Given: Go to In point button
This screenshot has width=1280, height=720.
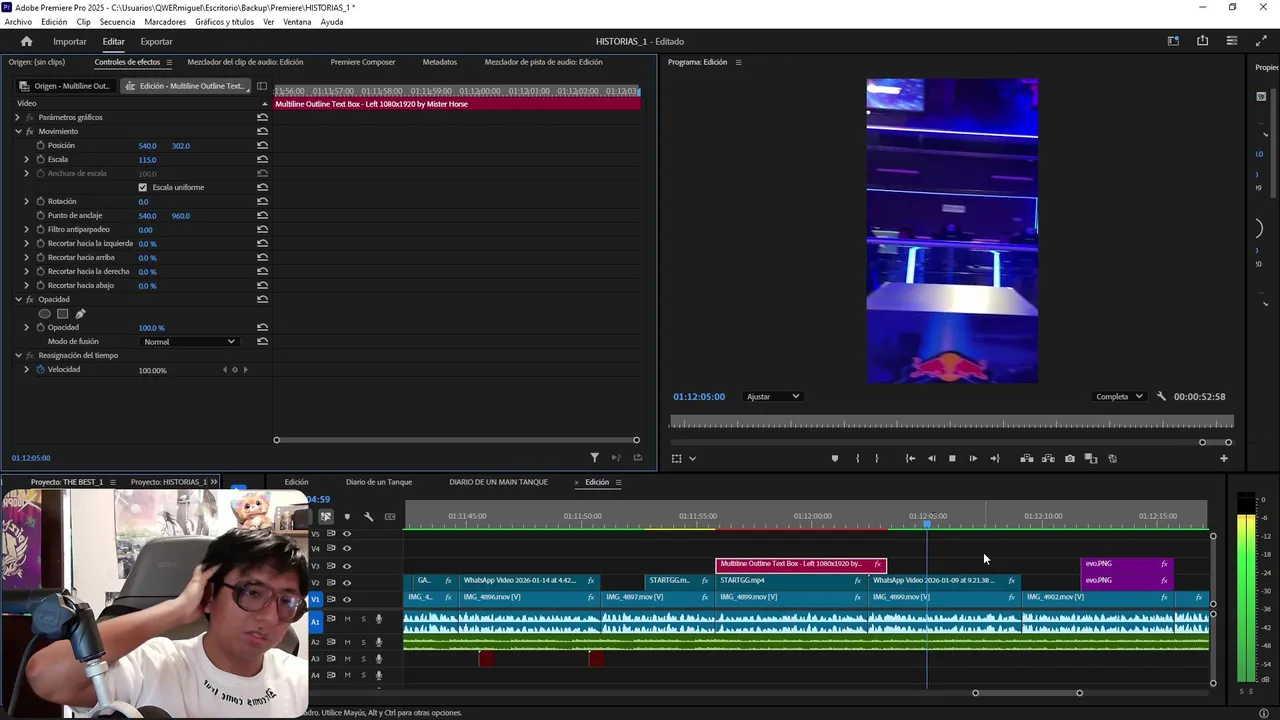Looking at the screenshot, I should point(910,458).
